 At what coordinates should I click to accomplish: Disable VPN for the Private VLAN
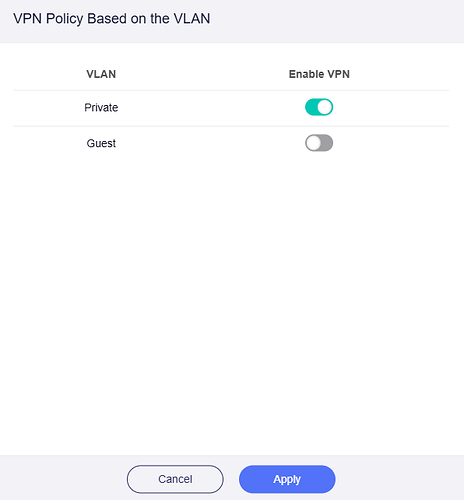point(319,107)
